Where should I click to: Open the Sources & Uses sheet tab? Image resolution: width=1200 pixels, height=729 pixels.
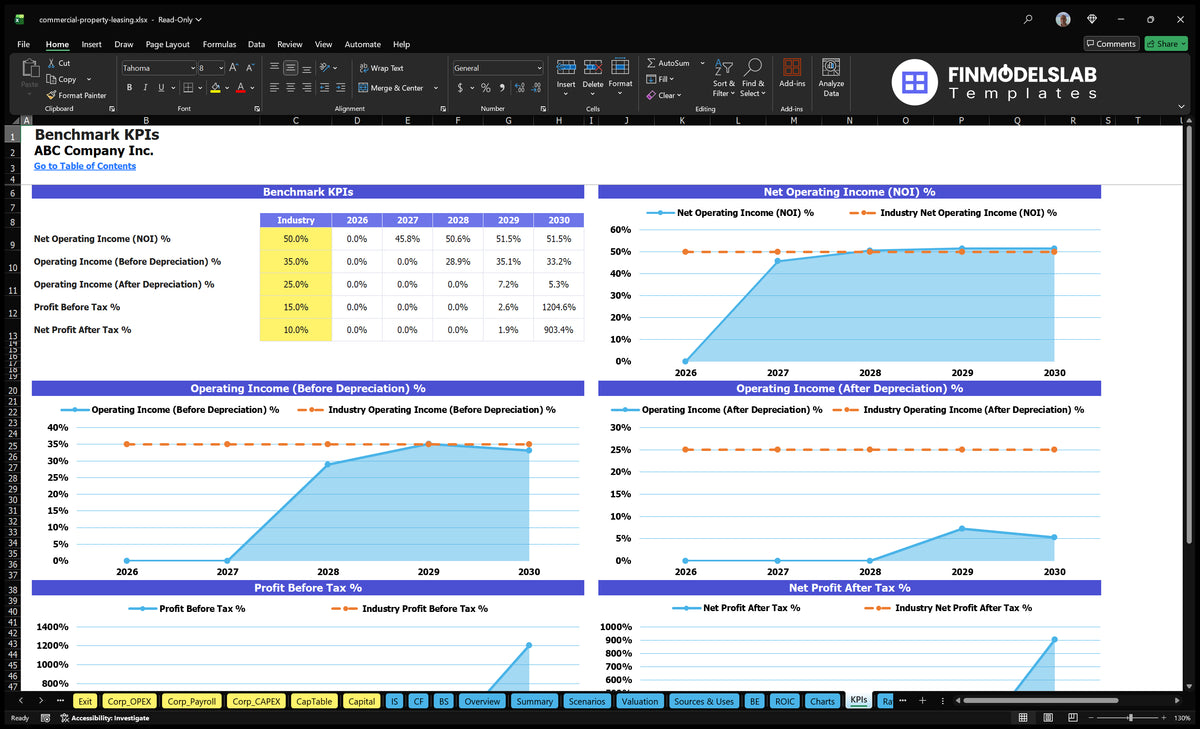pyautogui.click(x=703, y=701)
